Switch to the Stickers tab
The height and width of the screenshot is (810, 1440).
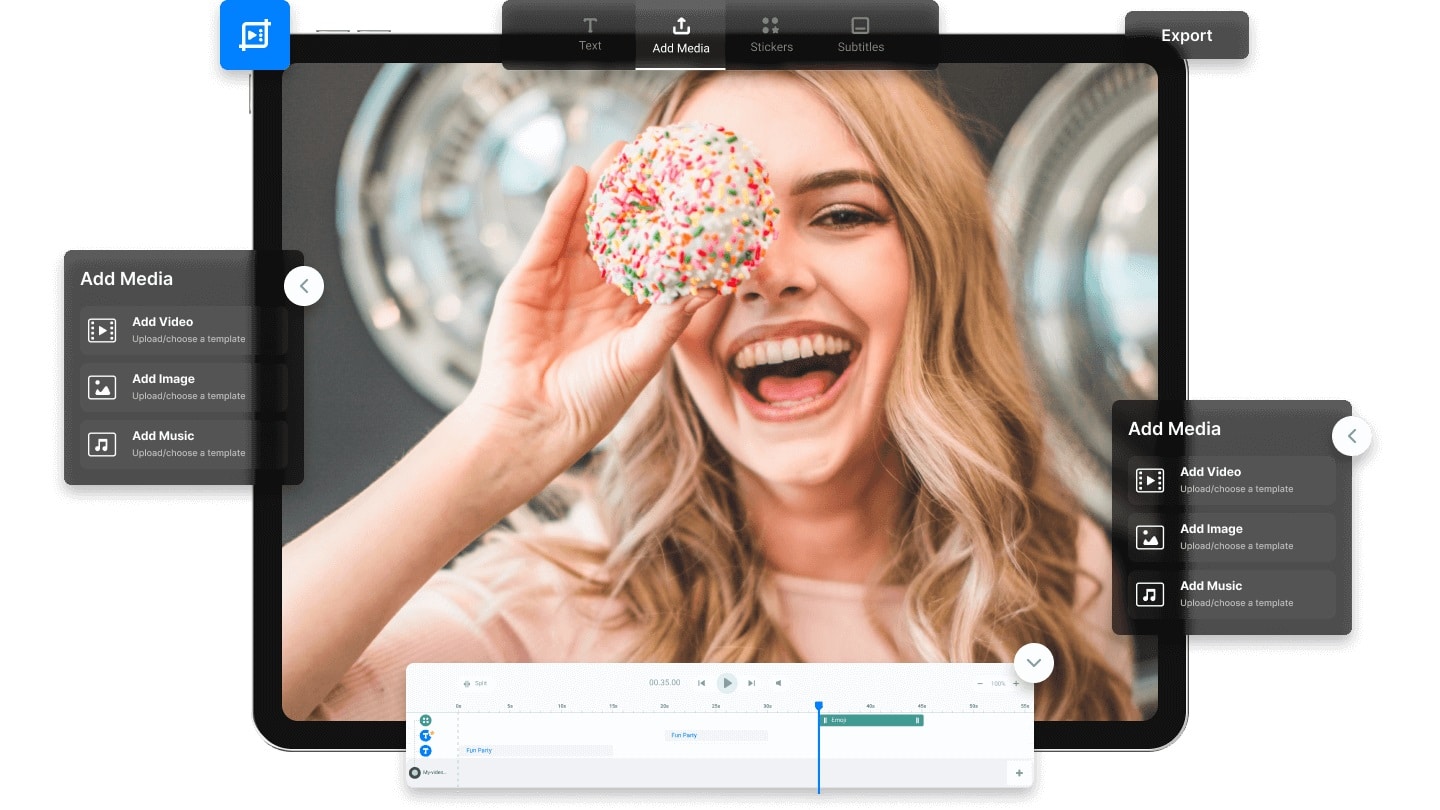click(x=771, y=36)
